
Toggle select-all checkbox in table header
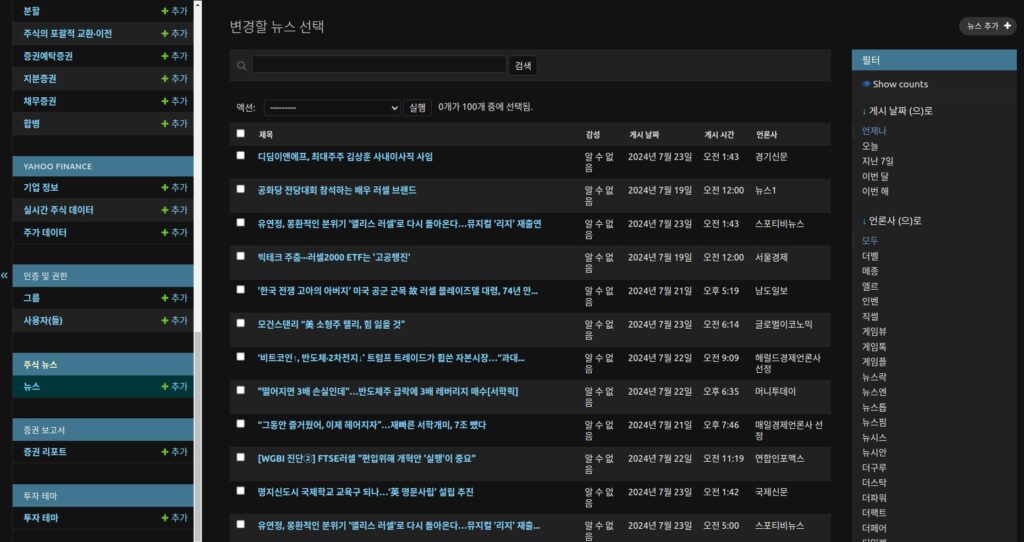point(240,133)
